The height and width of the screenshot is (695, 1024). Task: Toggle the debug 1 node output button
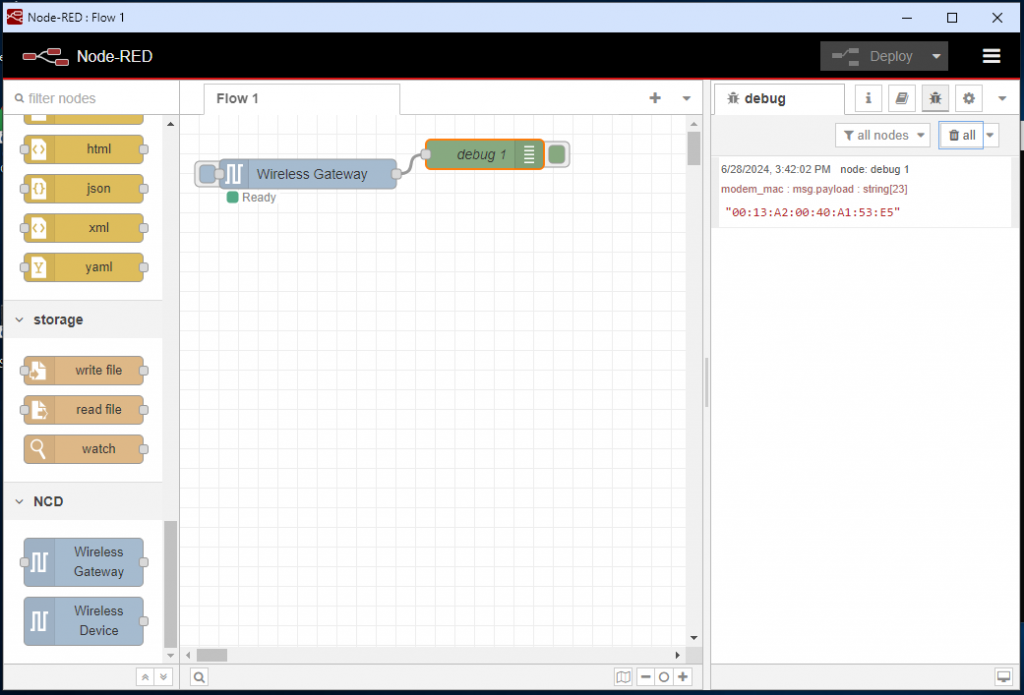coord(556,155)
